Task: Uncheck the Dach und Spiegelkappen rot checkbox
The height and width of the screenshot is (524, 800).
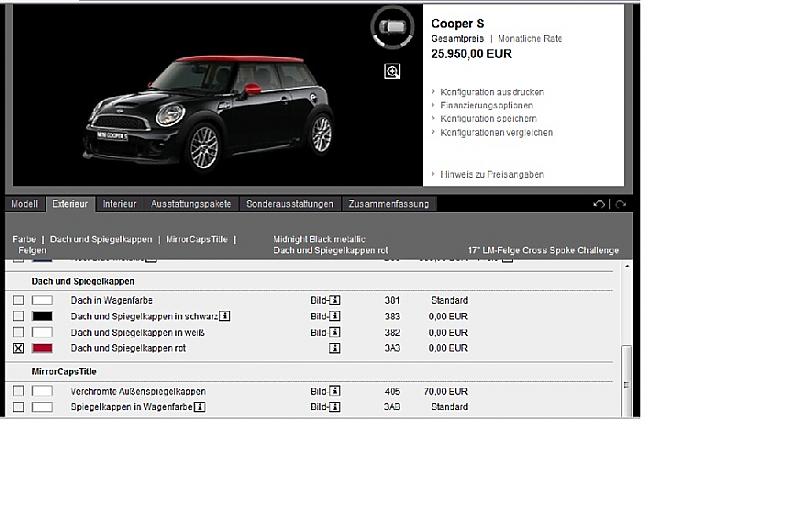Action: (18, 348)
